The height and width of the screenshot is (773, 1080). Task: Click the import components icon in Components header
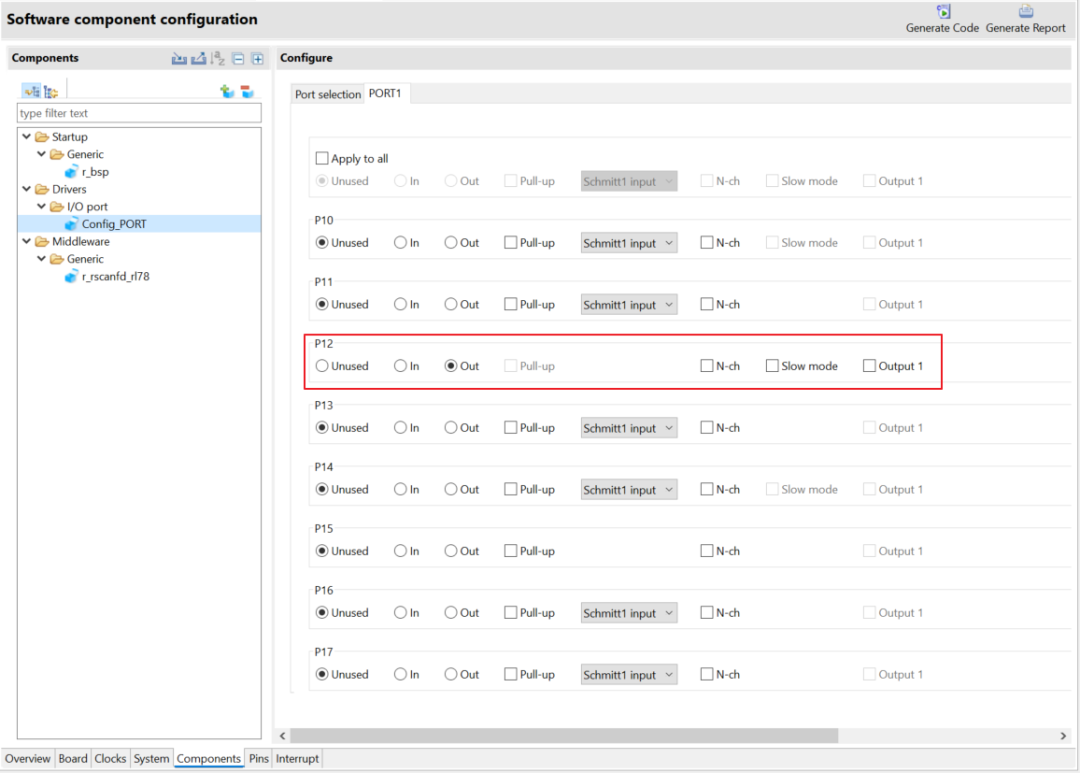(x=179, y=59)
